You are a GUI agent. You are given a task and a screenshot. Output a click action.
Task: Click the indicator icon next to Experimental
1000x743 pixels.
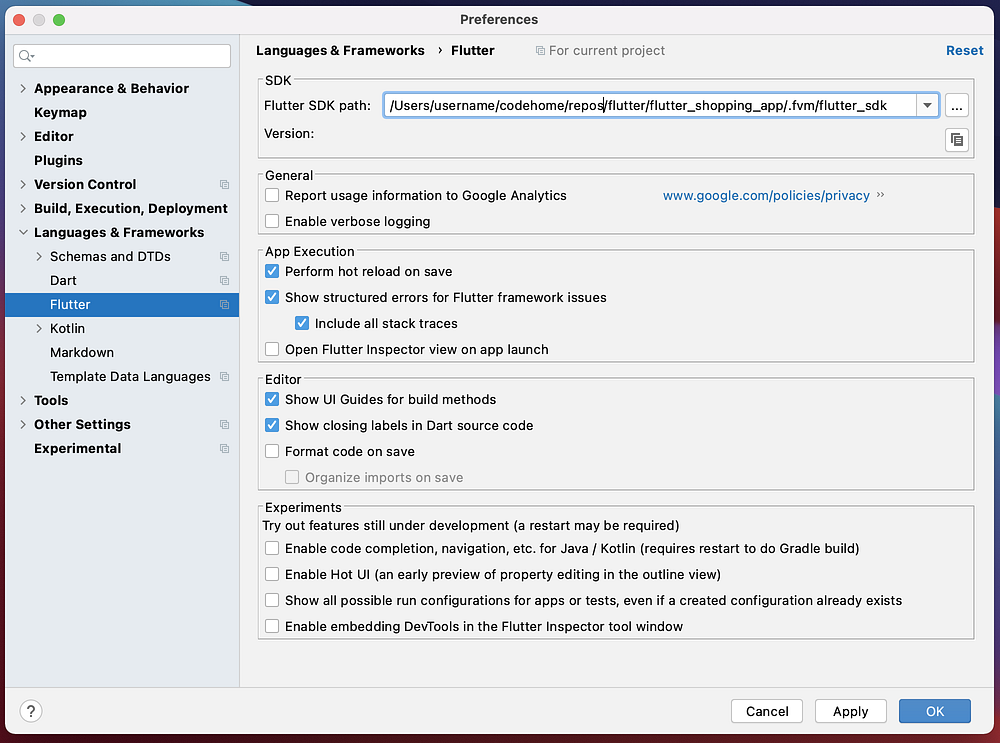(x=222, y=448)
